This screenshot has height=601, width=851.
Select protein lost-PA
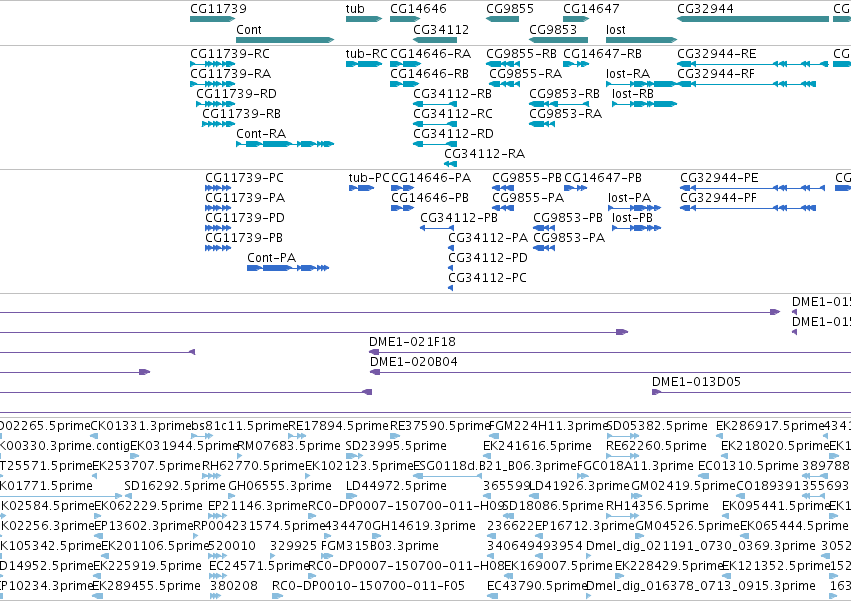click(634, 208)
